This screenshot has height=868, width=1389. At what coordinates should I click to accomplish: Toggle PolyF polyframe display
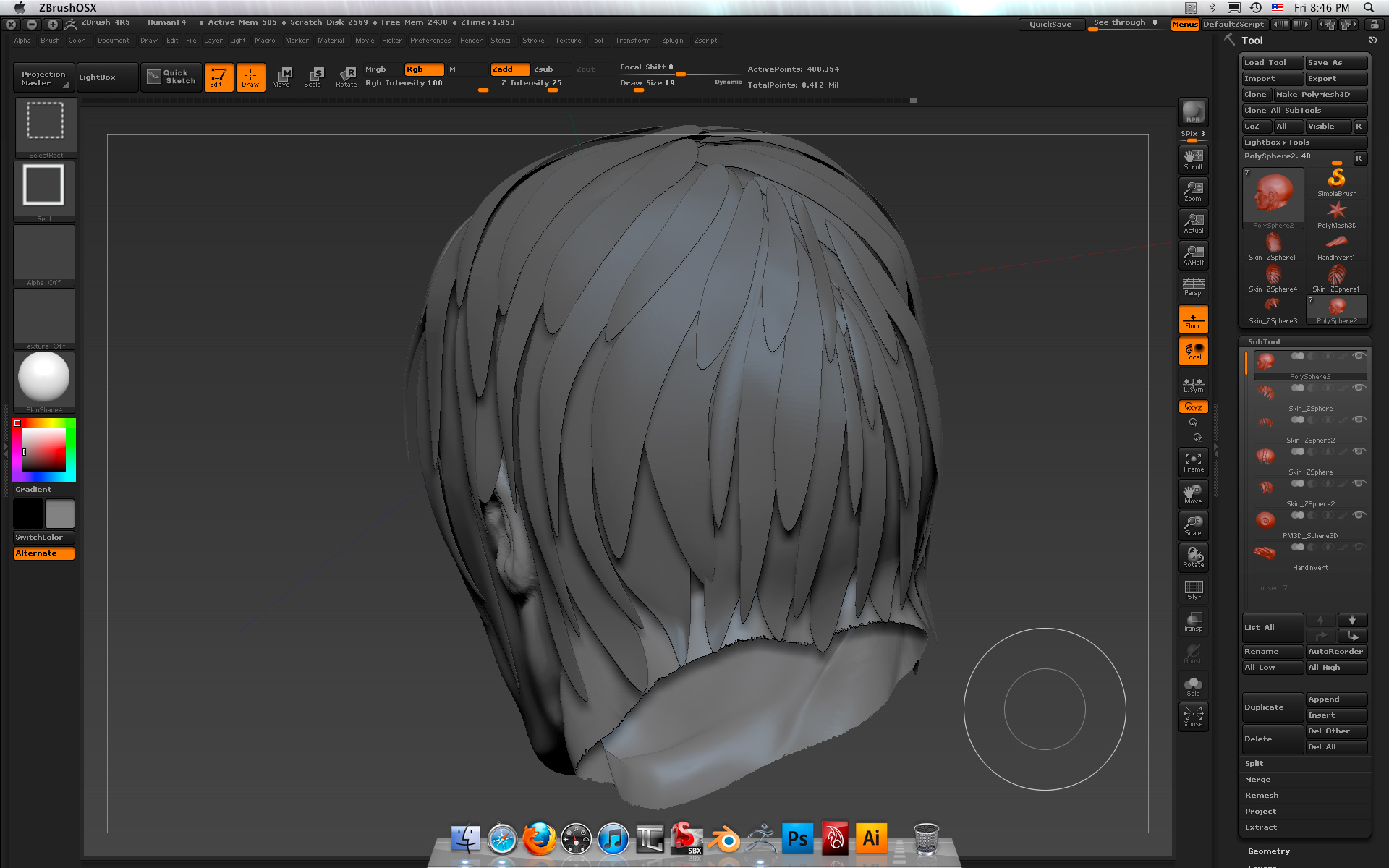pyautogui.click(x=1193, y=590)
